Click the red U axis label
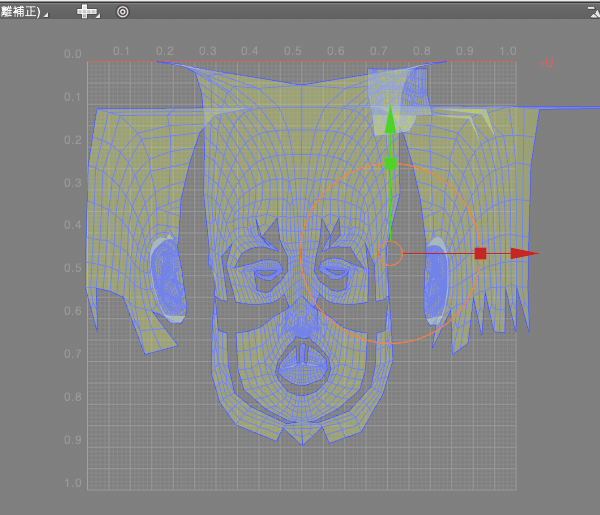The height and width of the screenshot is (515, 600). coord(548,62)
